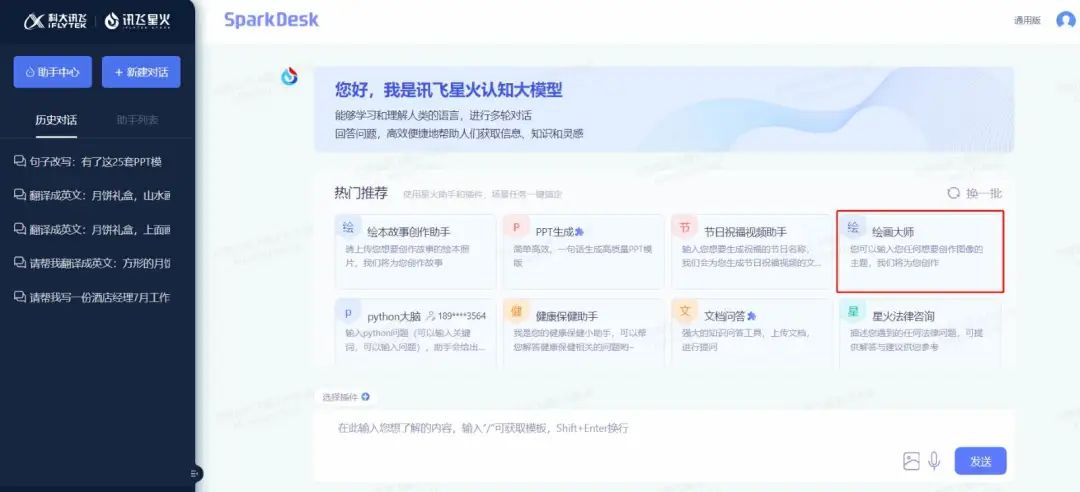Click chat icon beside 请帮我写一份酒店经理 conversation

19,297
